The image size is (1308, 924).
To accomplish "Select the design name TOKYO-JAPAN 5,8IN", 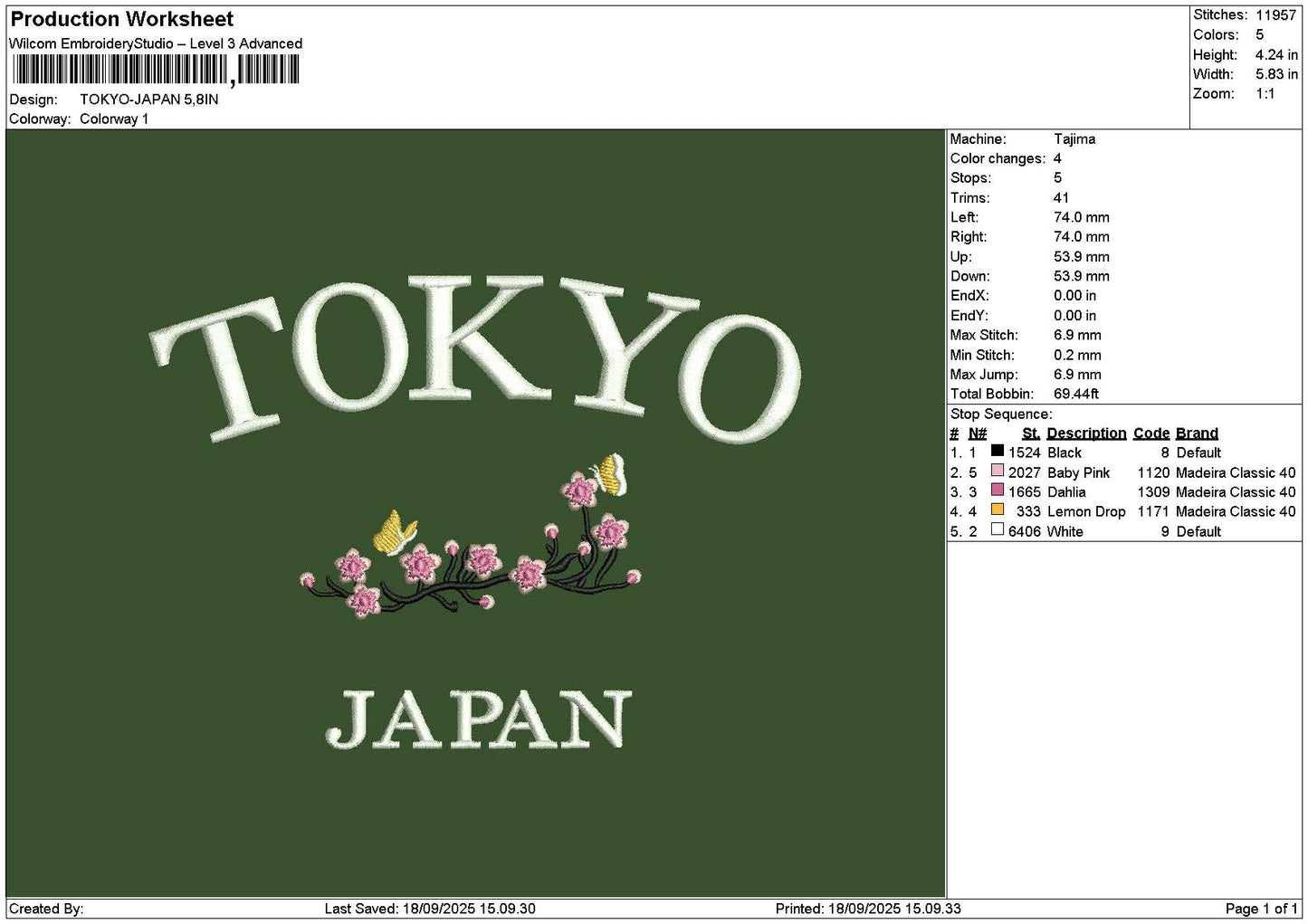I will pos(149,100).
